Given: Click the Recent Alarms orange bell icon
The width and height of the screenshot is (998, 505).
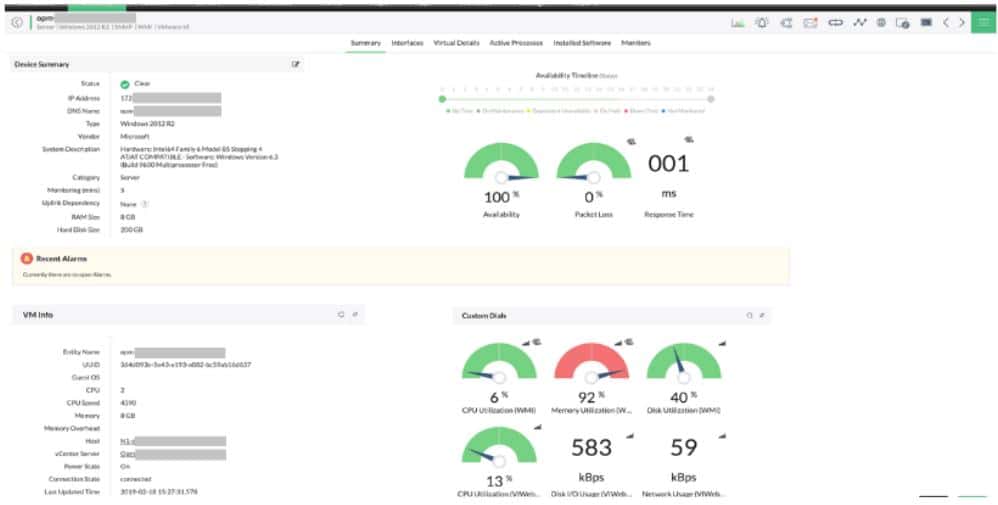Looking at the screenshot, I should pyautogui.click(x=26, y=259).
